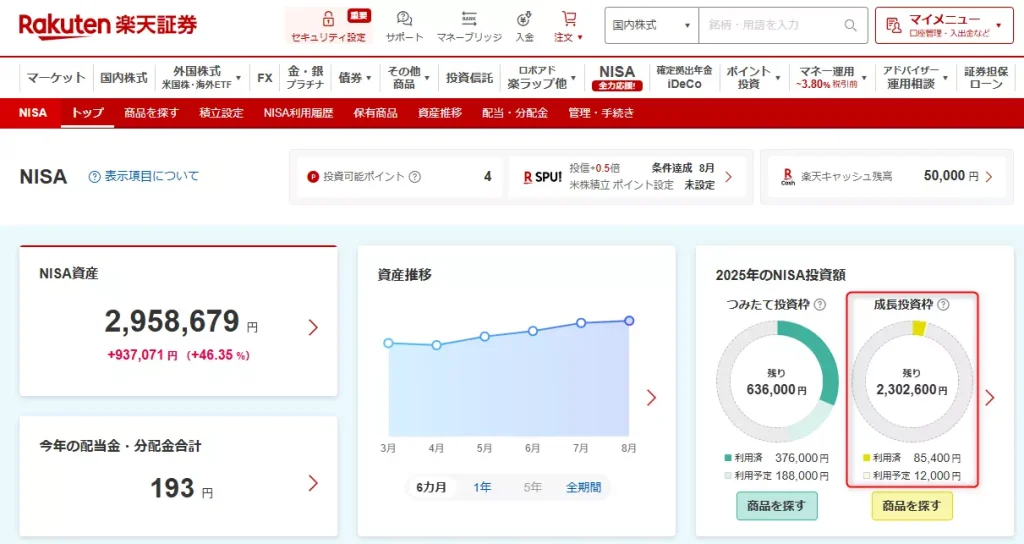Expand the その他商品 menu dropdown
This screenshot has width=1024, height=544.
426,78
